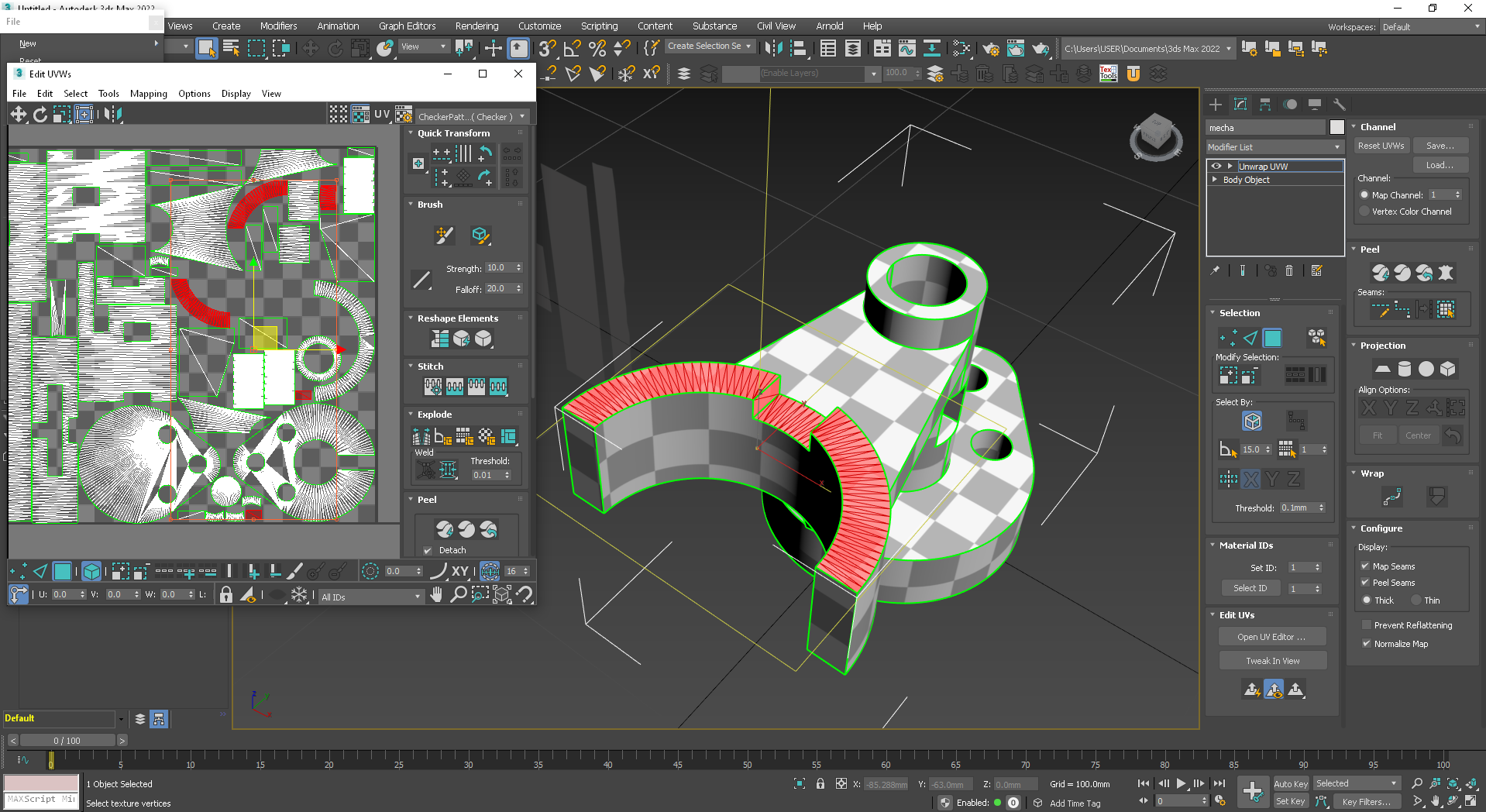Select the Rotate tool on the main toolbar

coord(335,48)
